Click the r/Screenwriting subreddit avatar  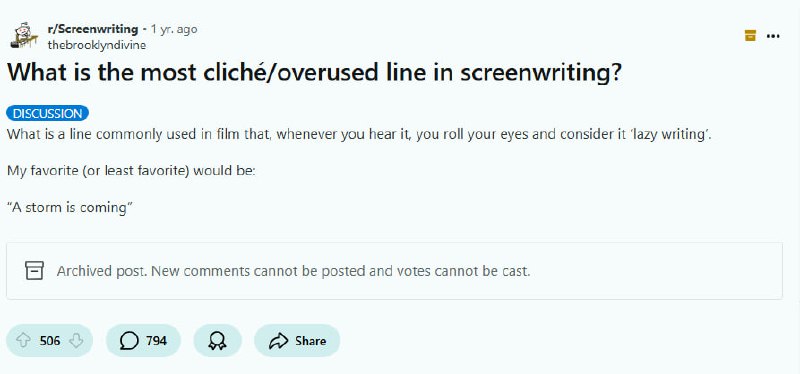coord(23,36)
